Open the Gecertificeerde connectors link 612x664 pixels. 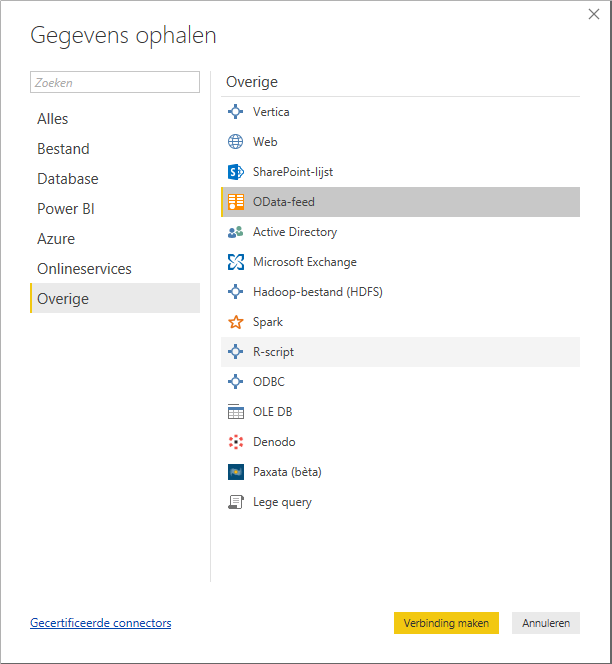click(101, 623)
